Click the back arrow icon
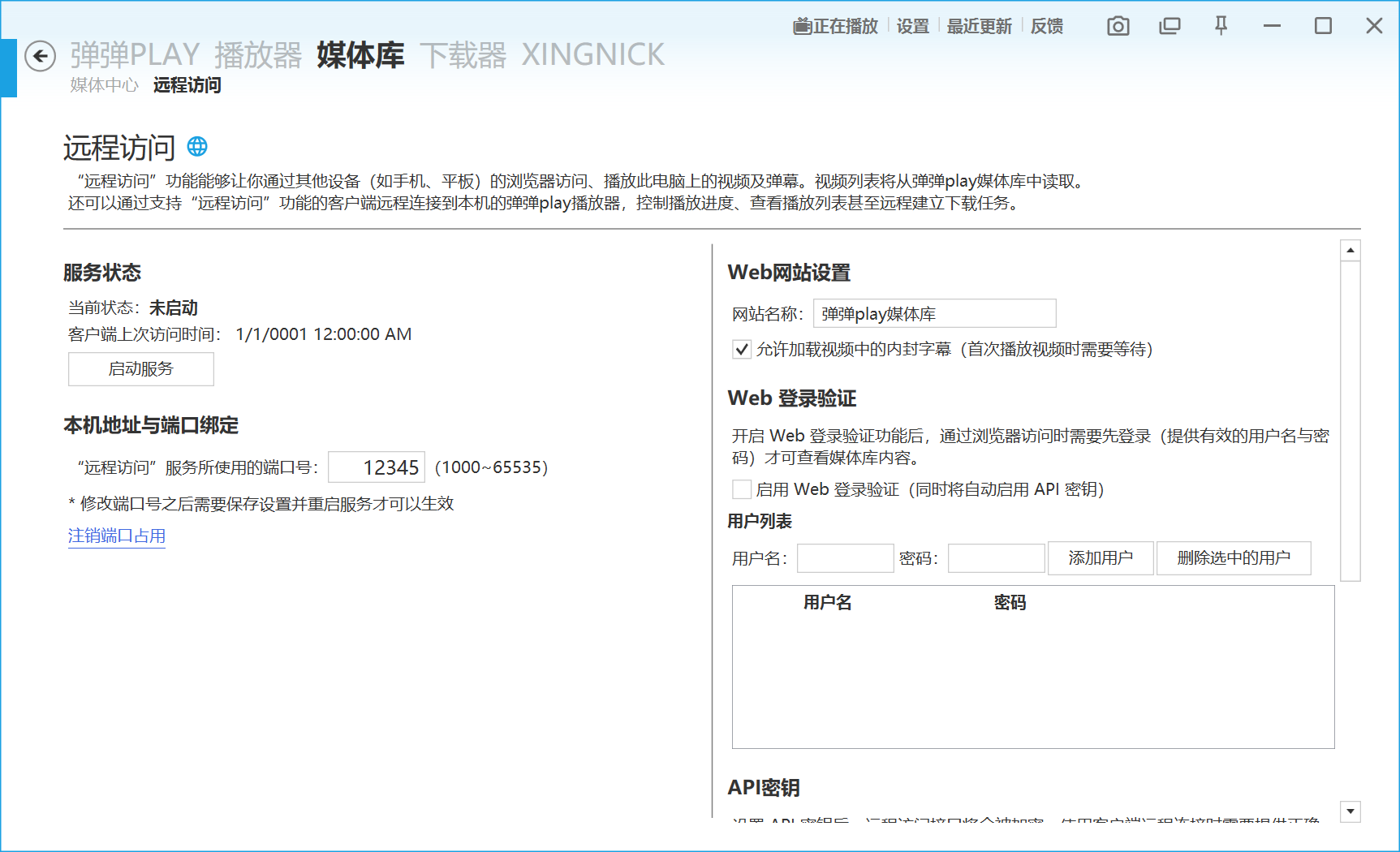1400x852 pixels. pyautogui.click(x=40, y=56)
